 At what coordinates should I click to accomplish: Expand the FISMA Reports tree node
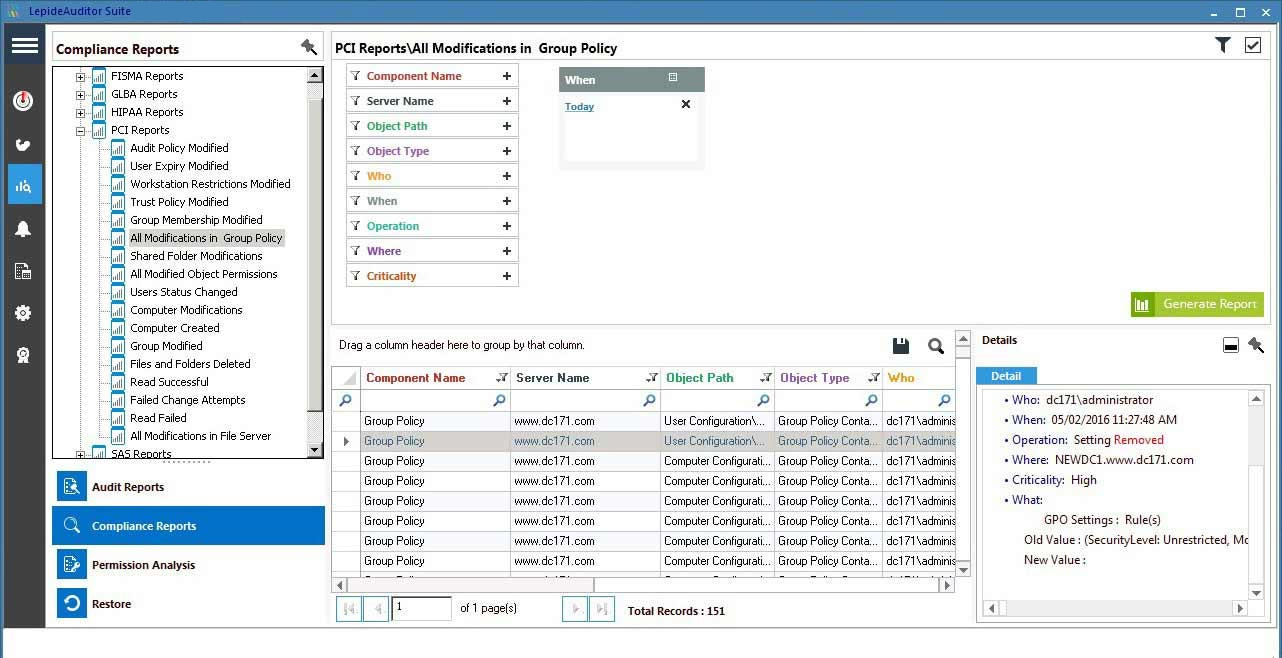pos(81,76)
